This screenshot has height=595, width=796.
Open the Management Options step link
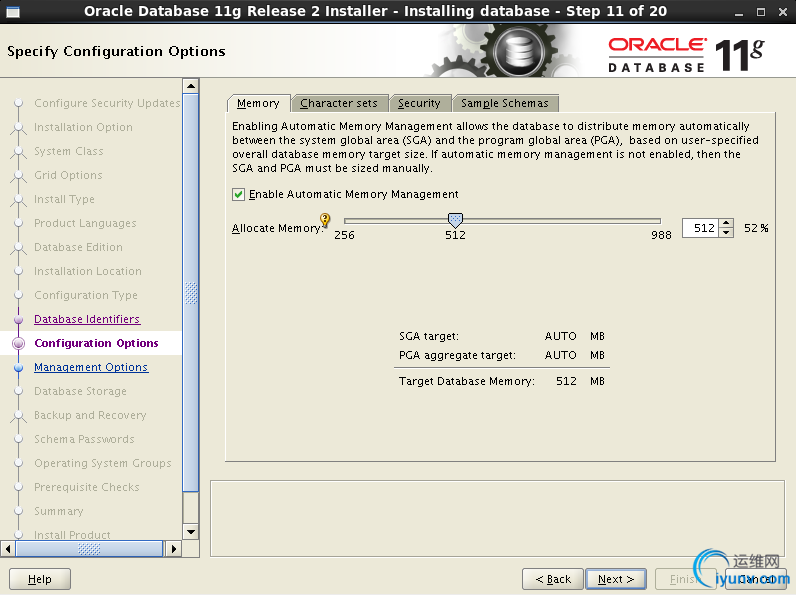point(91,367)
